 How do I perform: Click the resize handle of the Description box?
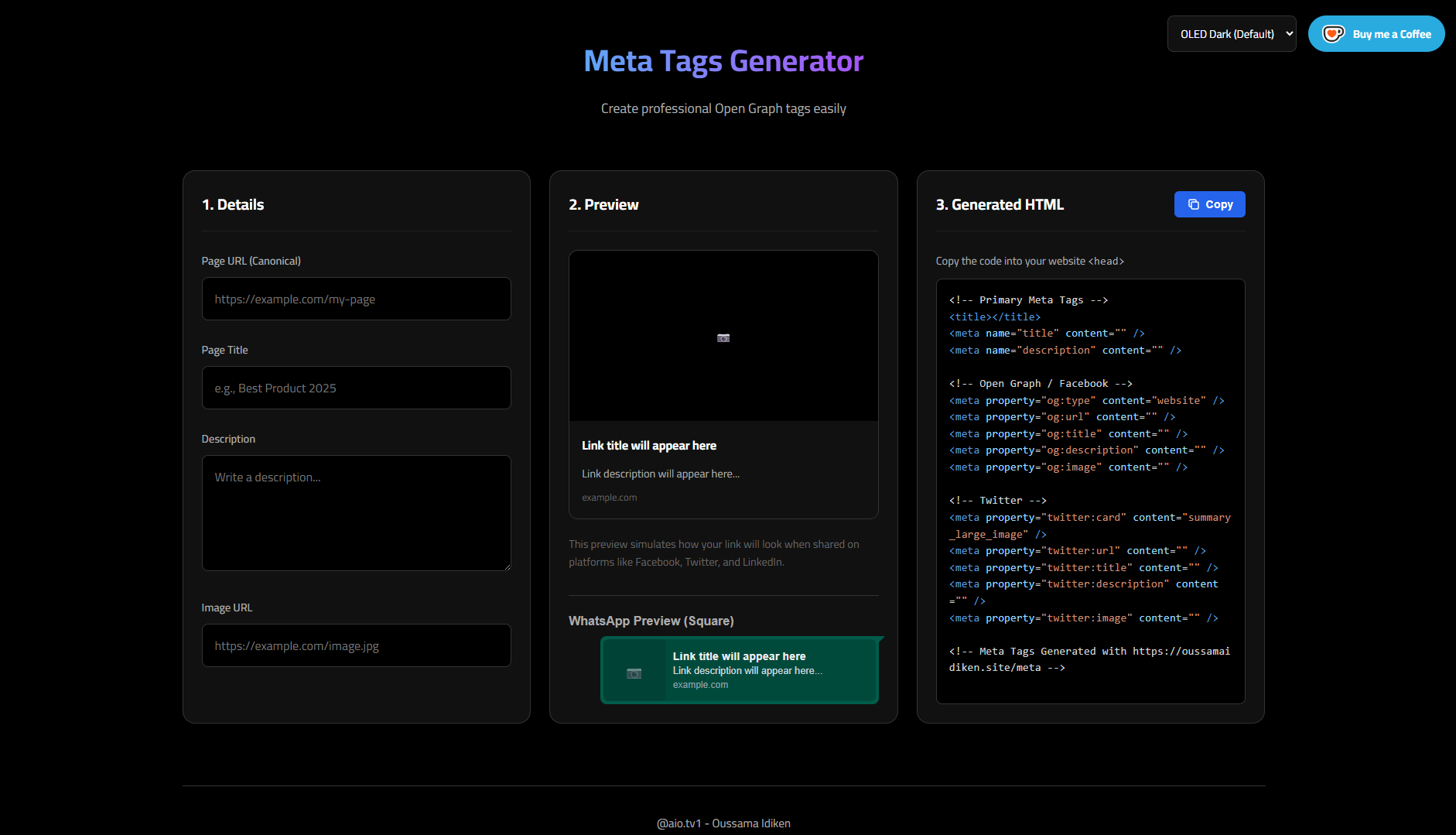tap(506, 566)
